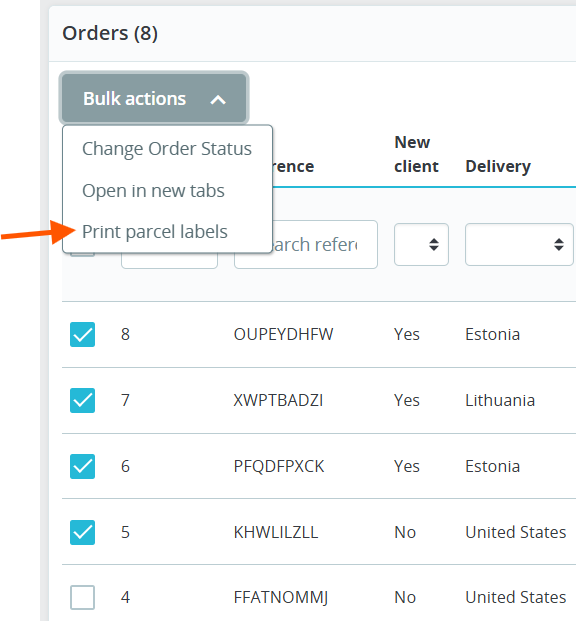Image resolution: width=576 pixels, height=621 pixels.
Task: Open order reference XWPTBADZI
Action: (278, 400)
